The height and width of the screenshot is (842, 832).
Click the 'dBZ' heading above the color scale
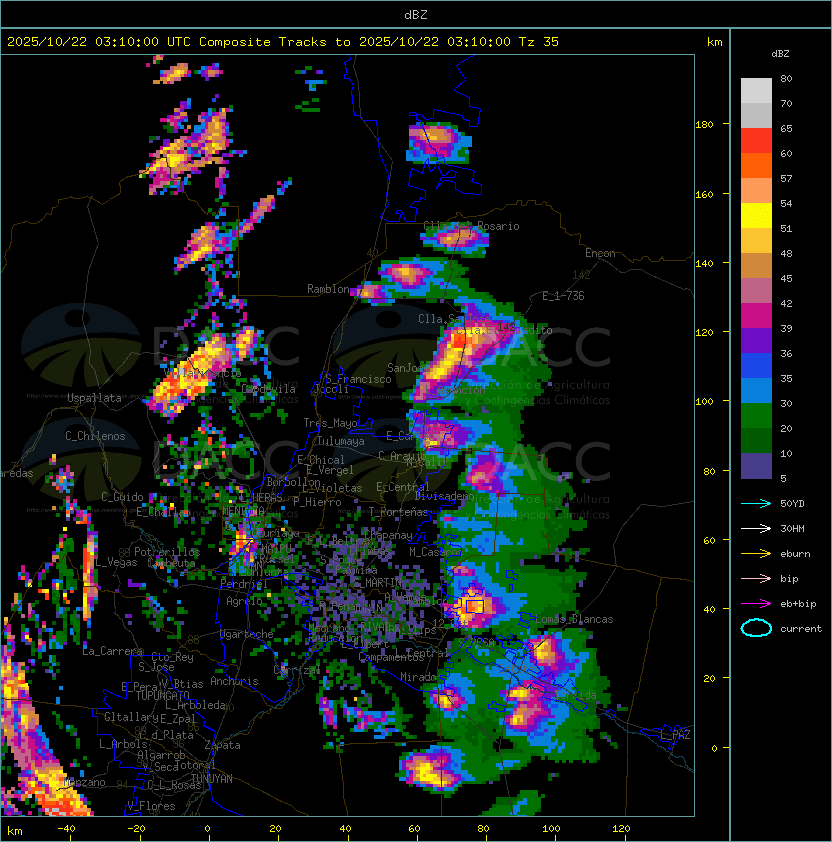tap(780, 54)
